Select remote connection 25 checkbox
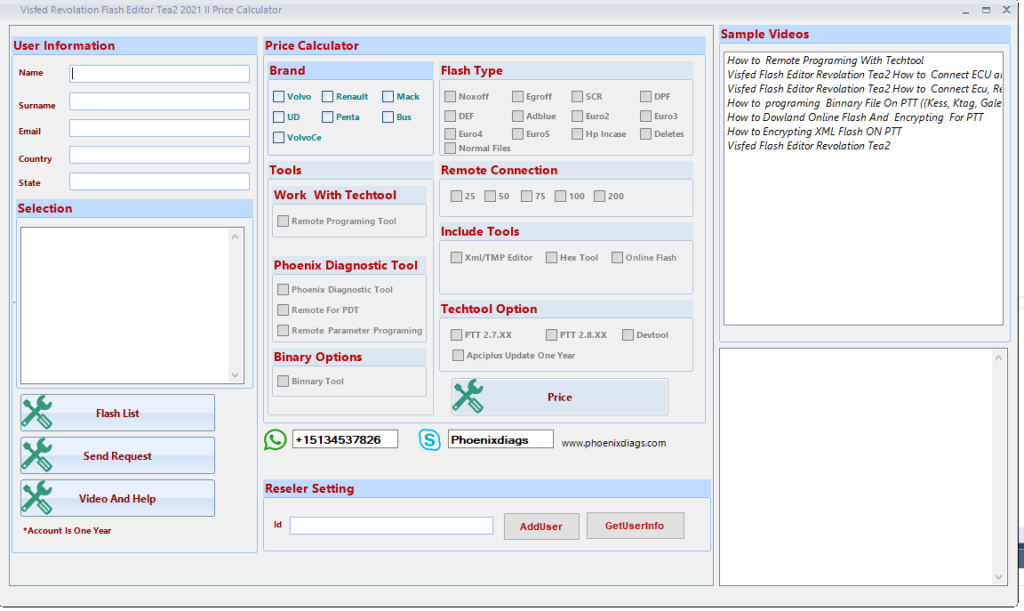 (456, 196)
